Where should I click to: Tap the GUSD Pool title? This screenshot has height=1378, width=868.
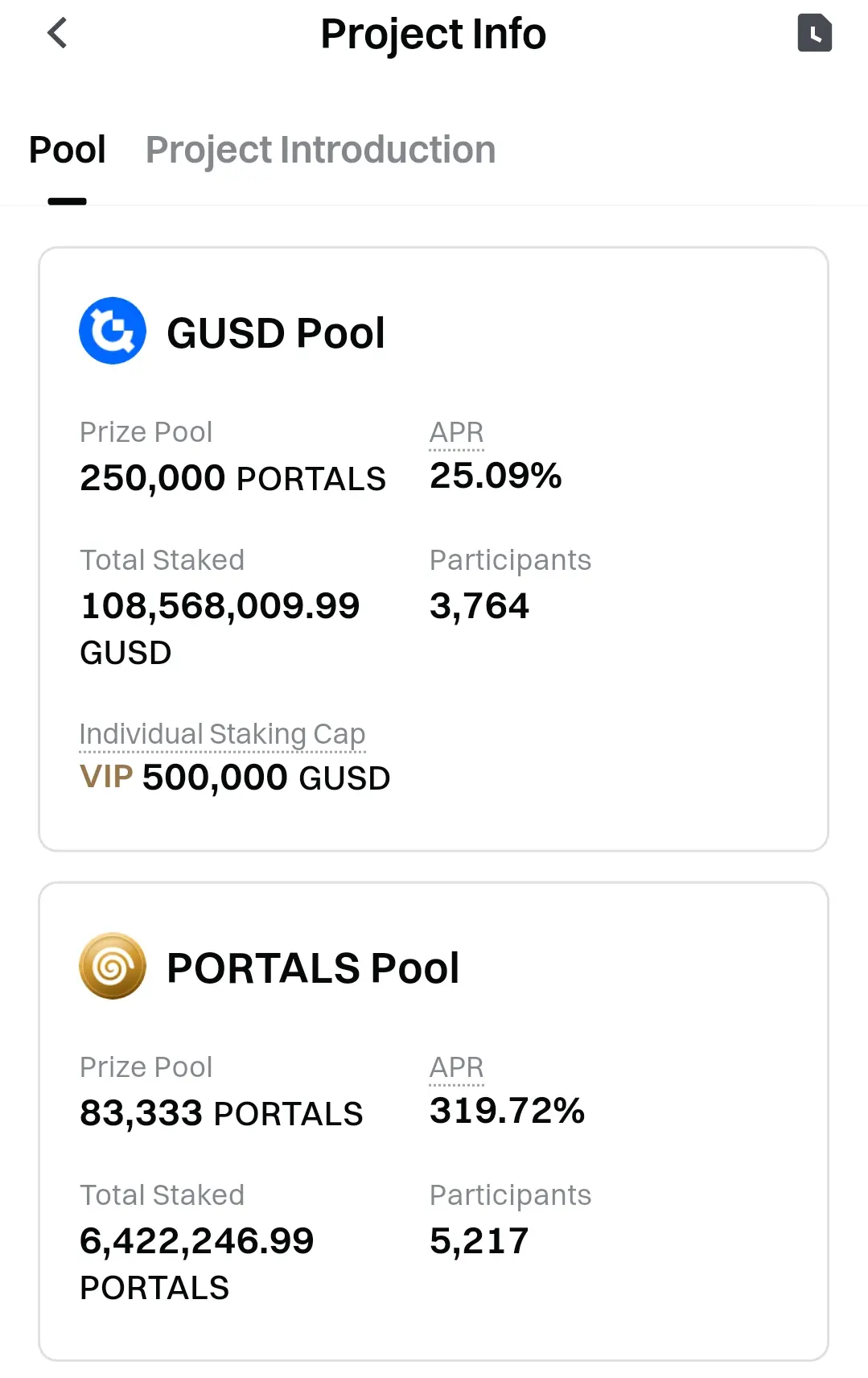pos(276,333)
